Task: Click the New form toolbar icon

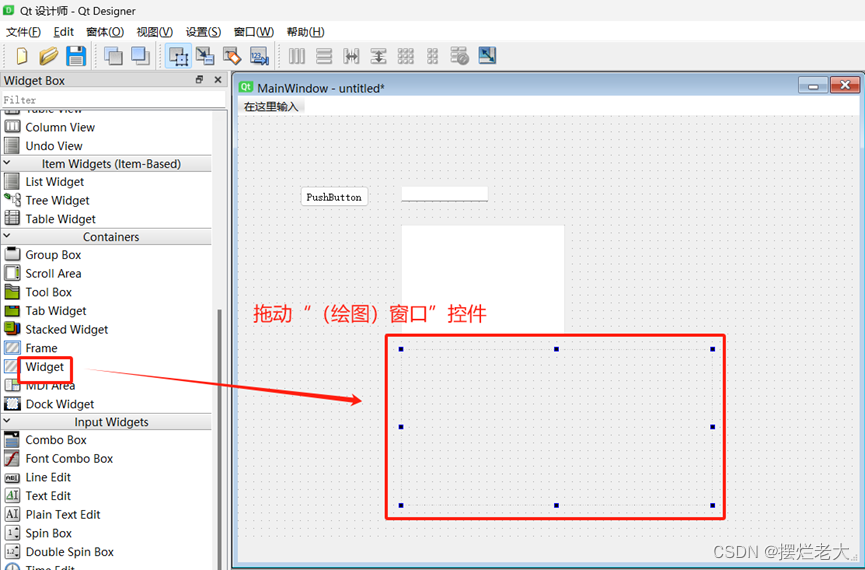Action: pos(22,56)
